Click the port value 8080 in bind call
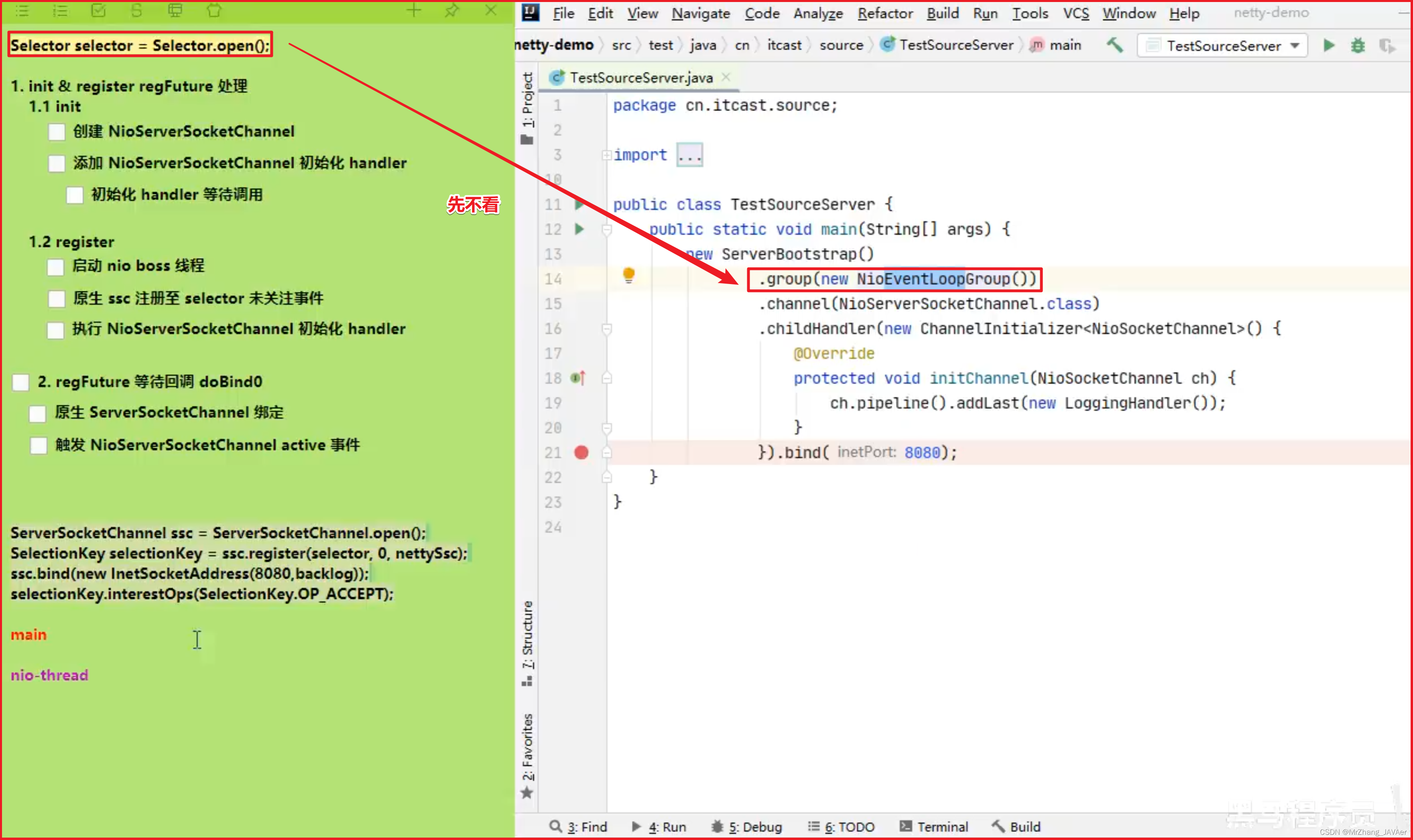This screenshot has width=1413, height=840. (922, 452)
